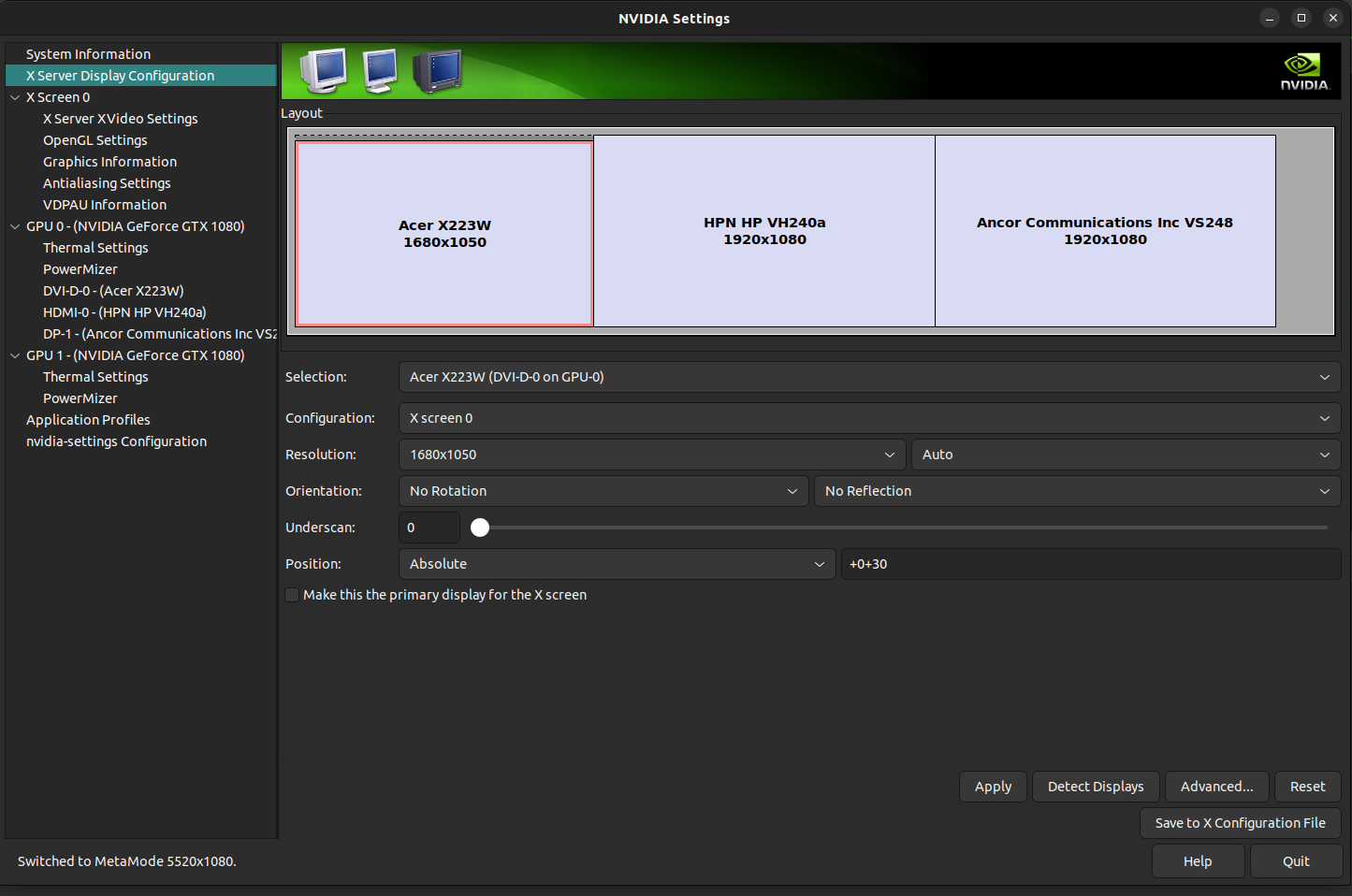1352x896 pixels.
Task: Click the Apply button
Action: [x=993, y=787]
